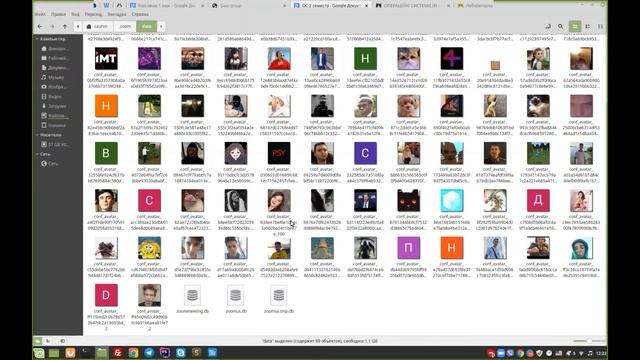Image resolution: width=640 pixels, height=360 pixels.
Task: Open Skype from the taskbar
Action: click(181, 353)
